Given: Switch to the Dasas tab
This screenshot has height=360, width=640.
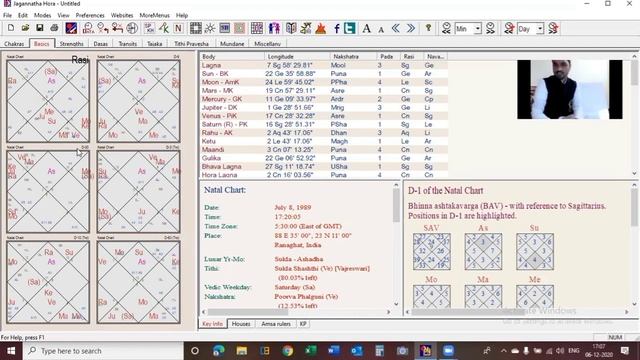Looking at the screenshot, I should [100, 43].
